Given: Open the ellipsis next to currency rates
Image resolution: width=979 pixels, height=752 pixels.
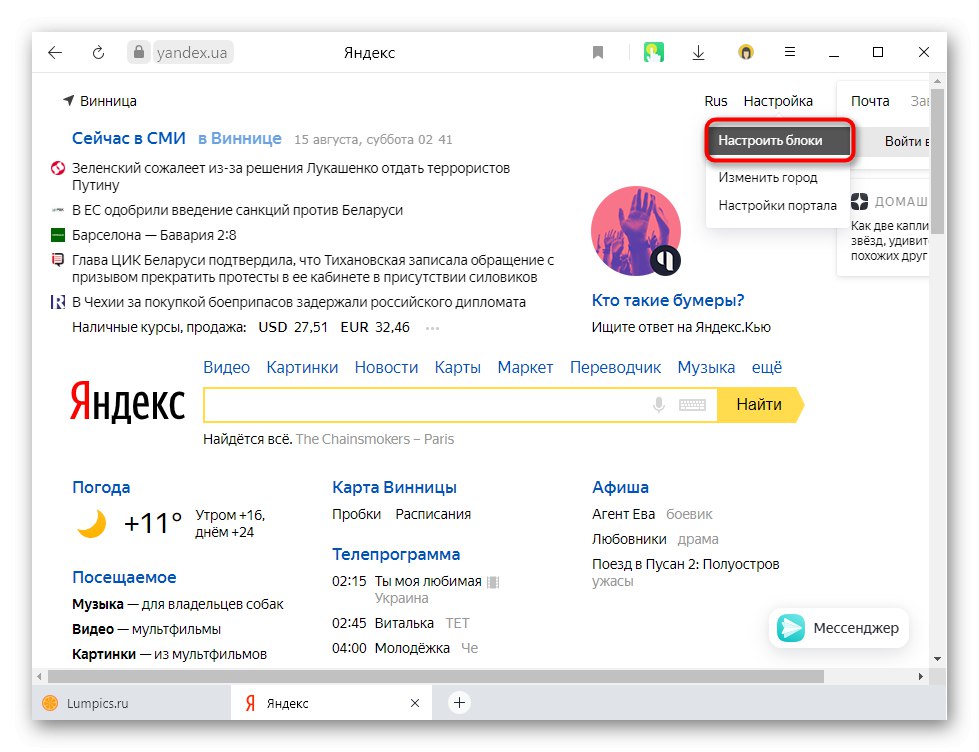Looking at the screenshot, I should click(431, 327).
